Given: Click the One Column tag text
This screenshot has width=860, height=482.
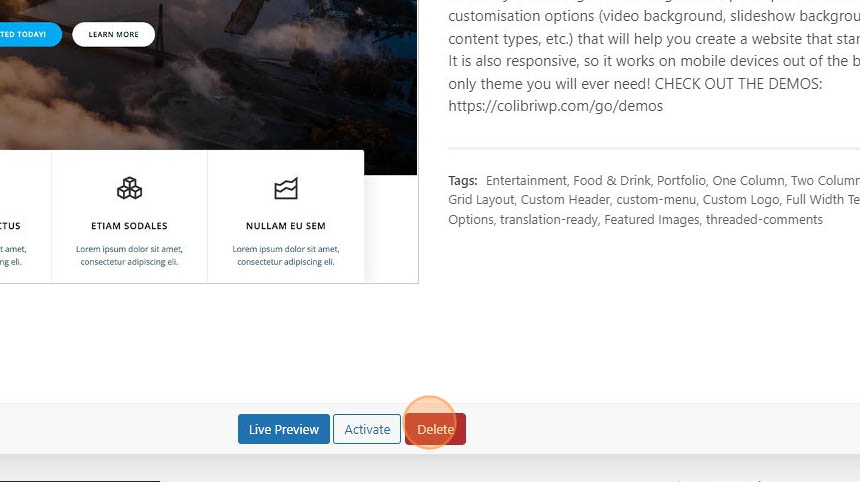Looking at the screenshot, I should click(x=748, y=180).
